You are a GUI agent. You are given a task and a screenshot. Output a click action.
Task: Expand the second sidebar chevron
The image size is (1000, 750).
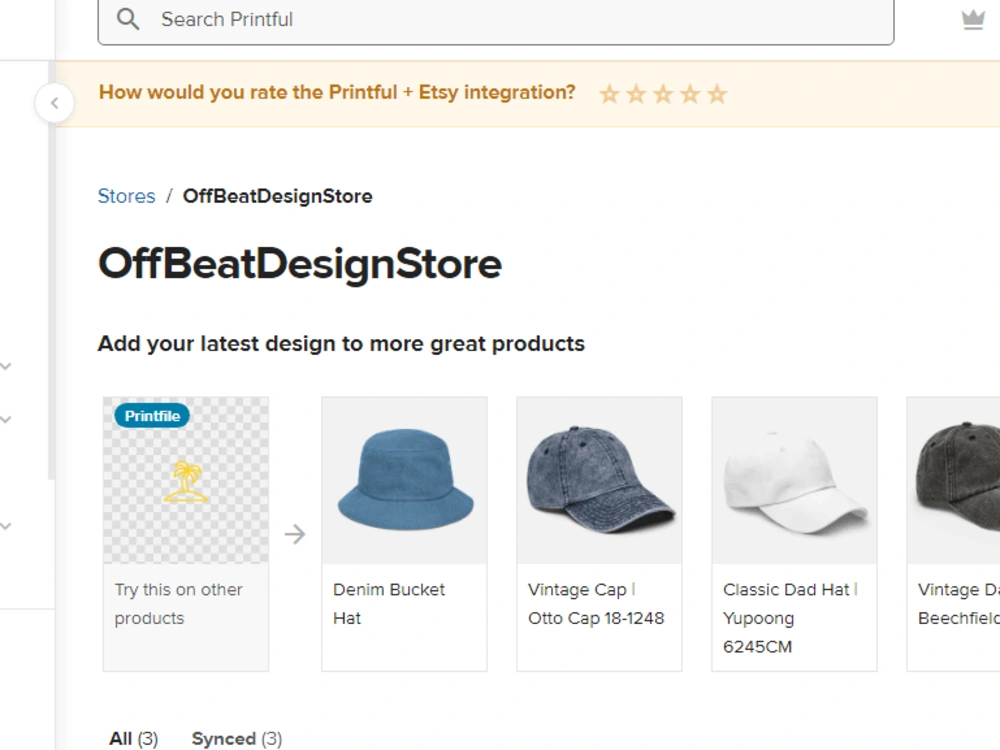6,419
